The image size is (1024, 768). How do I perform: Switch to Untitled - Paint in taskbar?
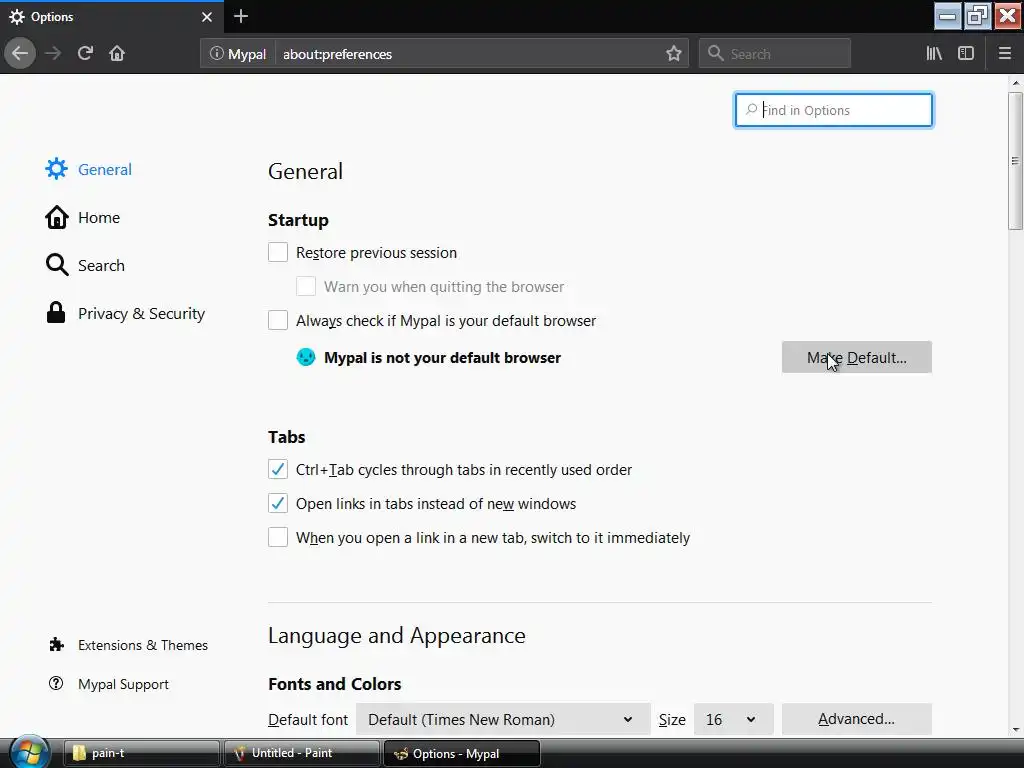[x=302, y=753]
